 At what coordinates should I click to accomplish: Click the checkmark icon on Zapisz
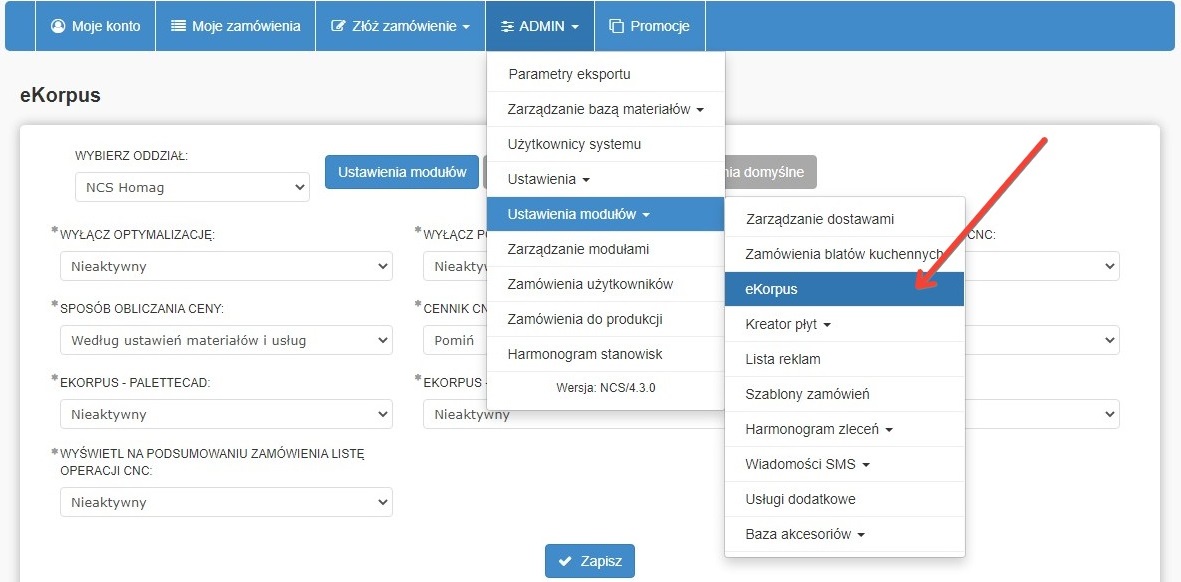pos(566,561)
